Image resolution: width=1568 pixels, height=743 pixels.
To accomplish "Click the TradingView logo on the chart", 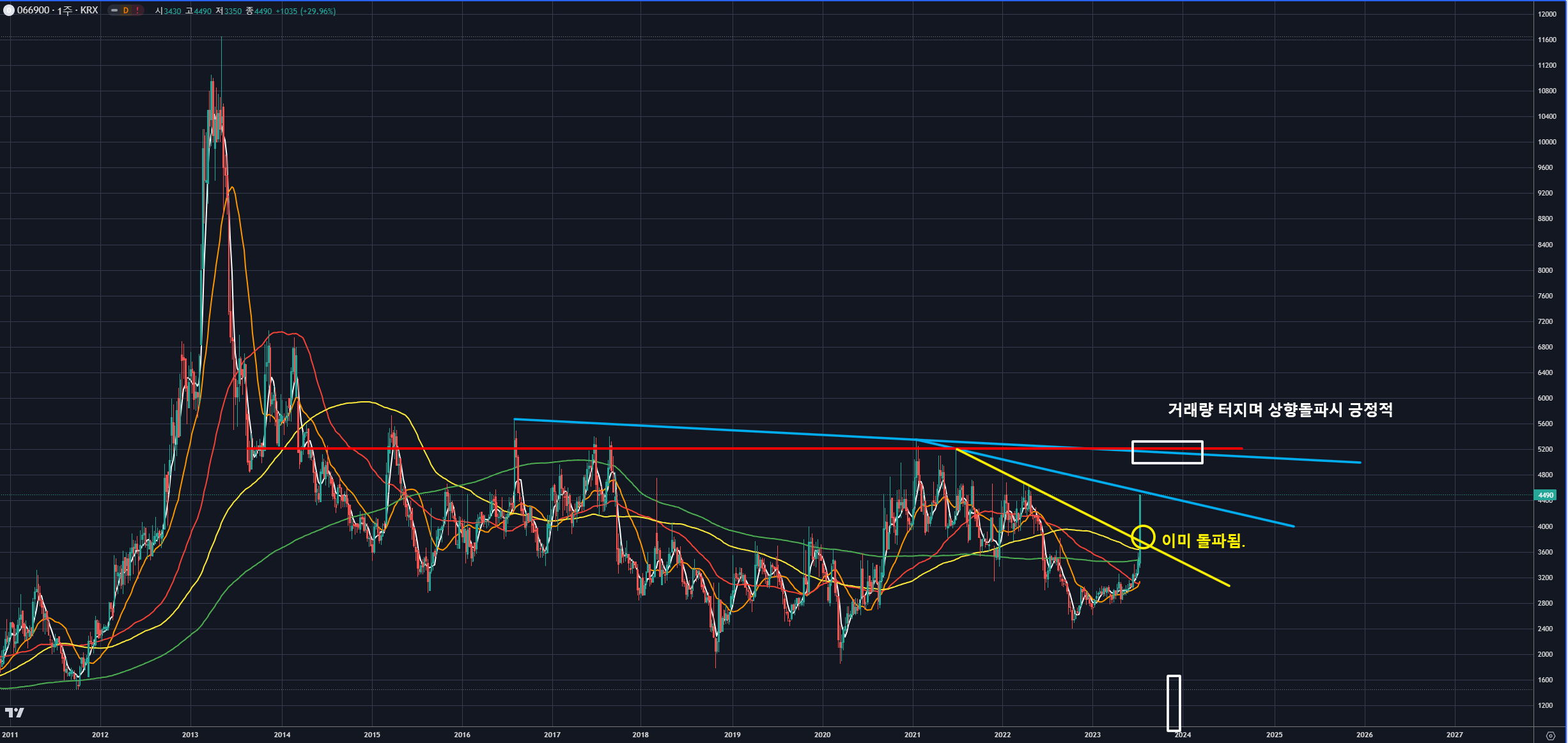I will (x=14, y=712).
